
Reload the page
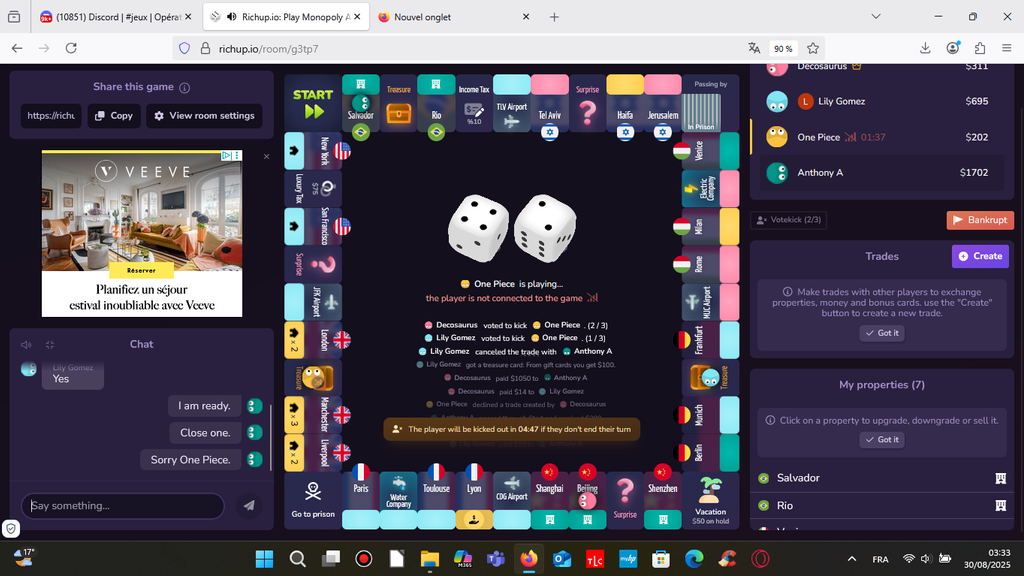point(71,48)
